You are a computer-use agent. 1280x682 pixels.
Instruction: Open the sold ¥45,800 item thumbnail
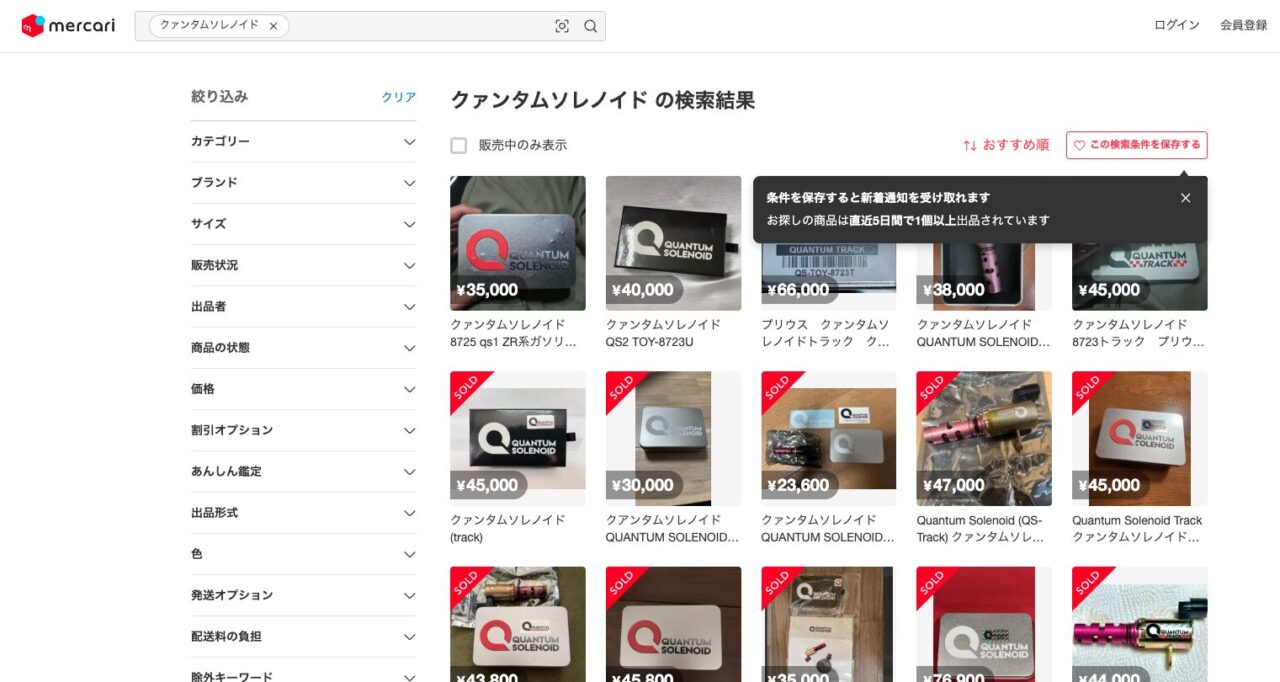click(673, 624)
